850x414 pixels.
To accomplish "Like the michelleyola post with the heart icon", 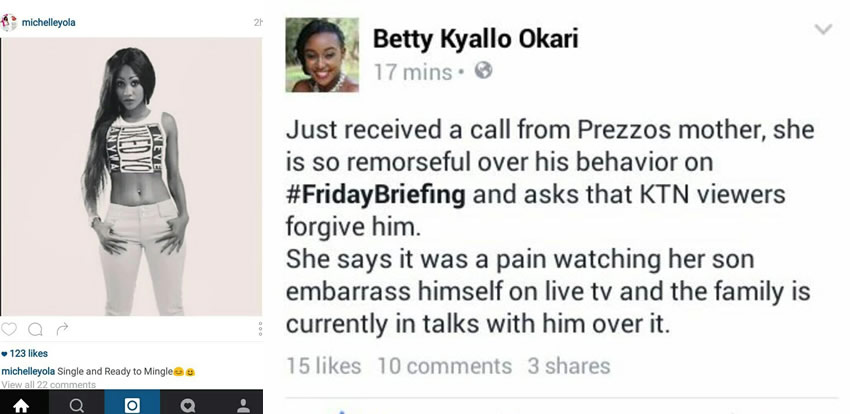I will tap(9, 328).
